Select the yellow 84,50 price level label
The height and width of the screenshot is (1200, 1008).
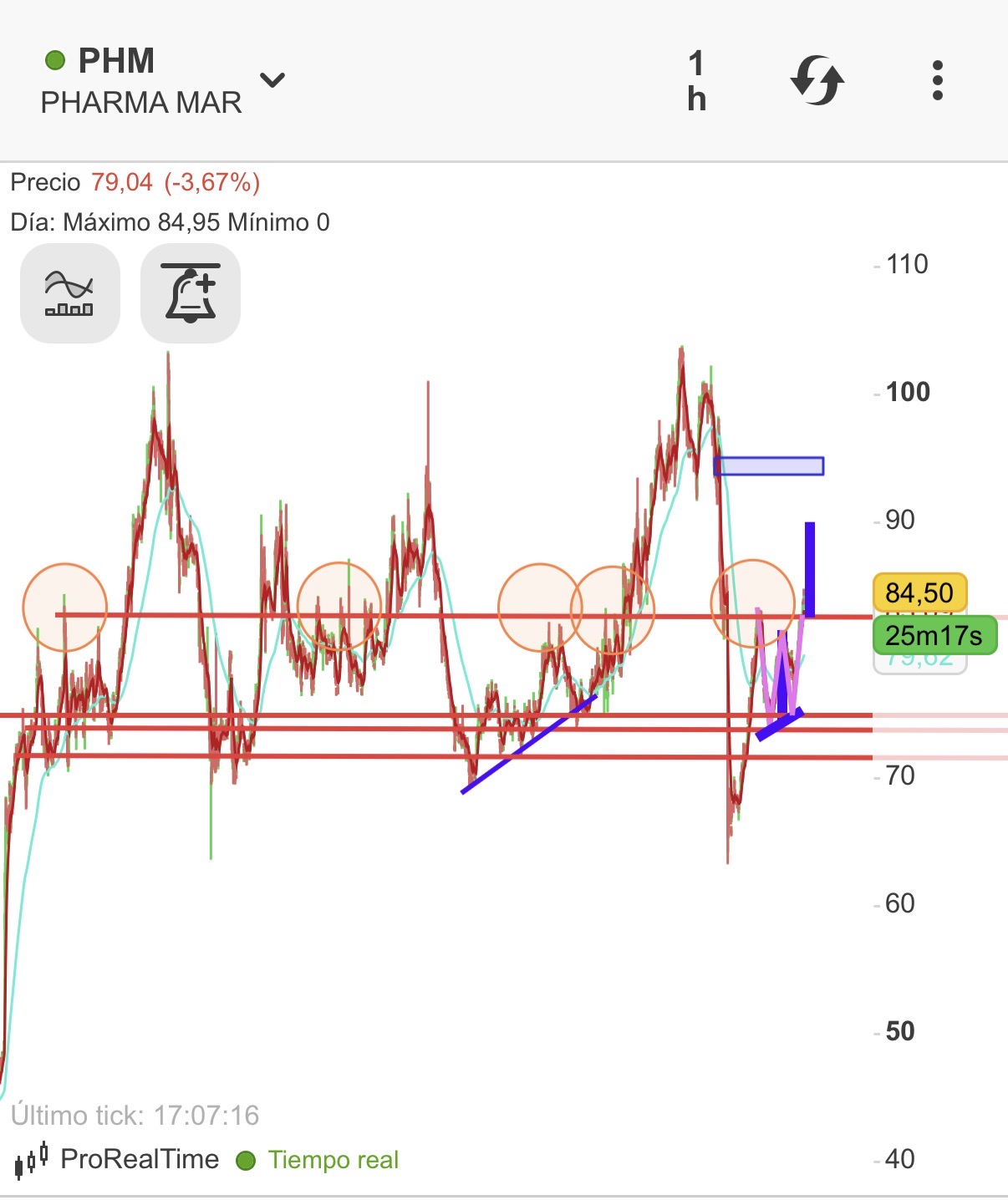(x=919, y=593)
